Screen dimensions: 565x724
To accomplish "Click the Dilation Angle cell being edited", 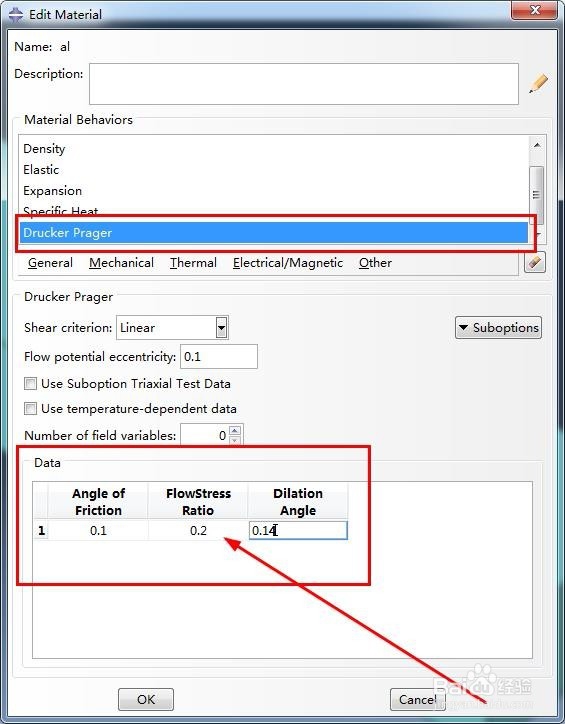I will (298, 531).
